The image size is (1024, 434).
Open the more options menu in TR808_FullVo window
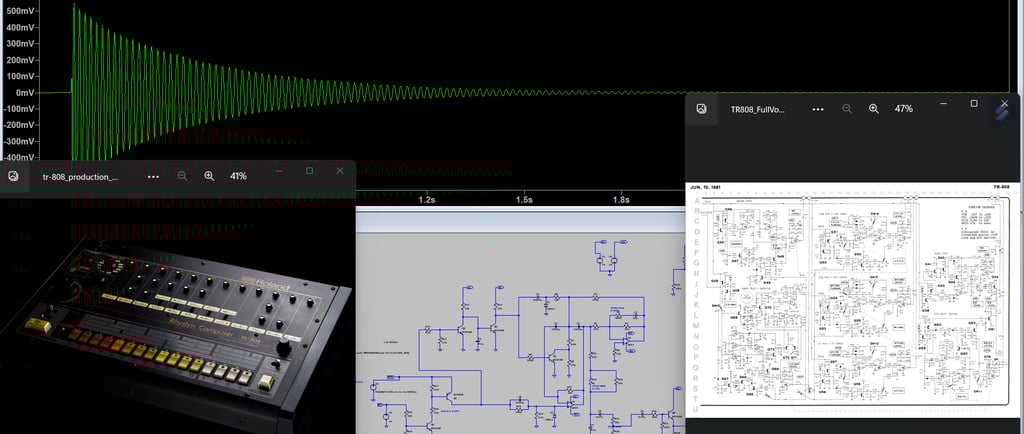pos(818,109)
